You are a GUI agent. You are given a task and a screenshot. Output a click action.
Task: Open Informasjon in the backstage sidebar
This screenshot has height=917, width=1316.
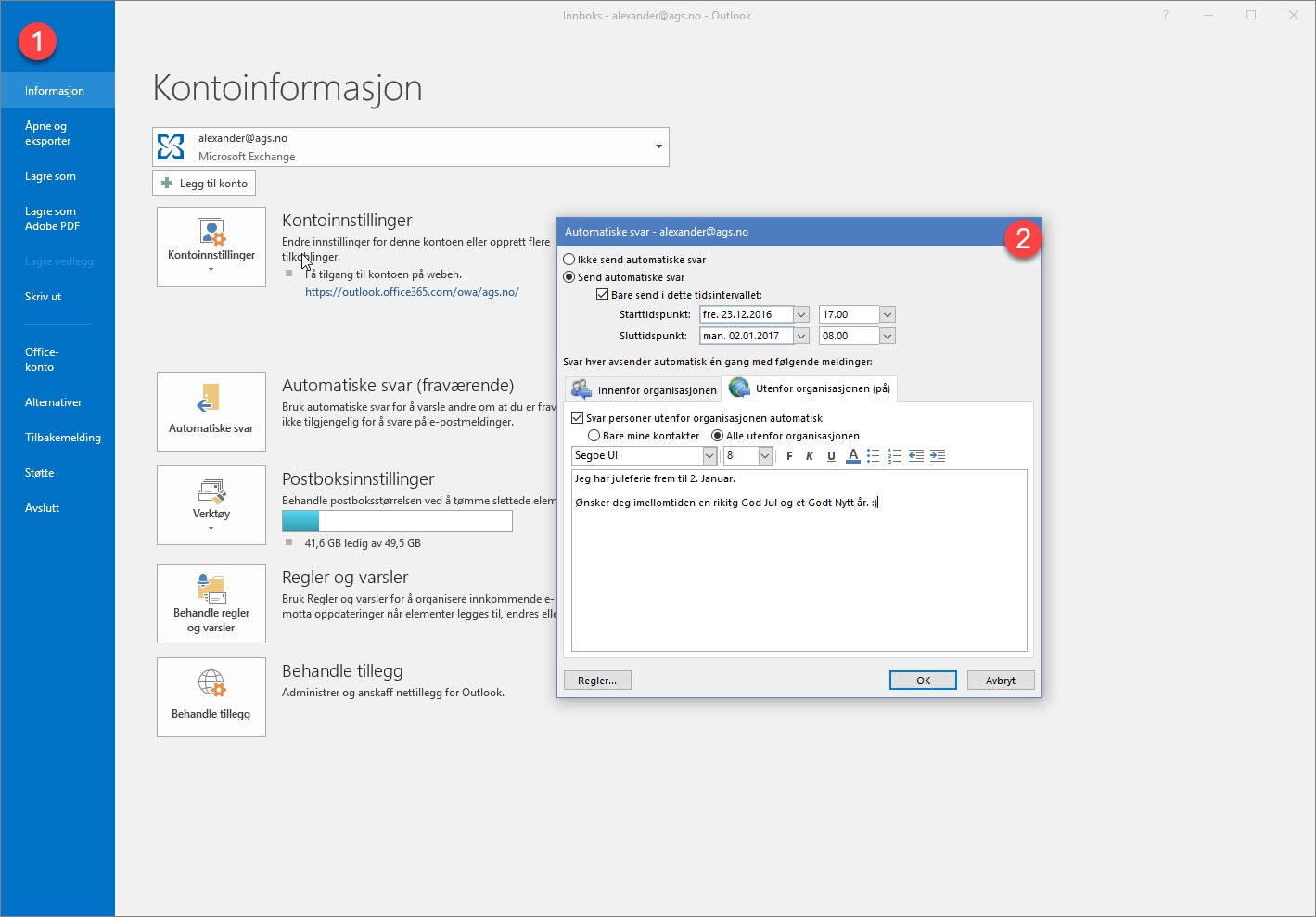click(57, 91)
